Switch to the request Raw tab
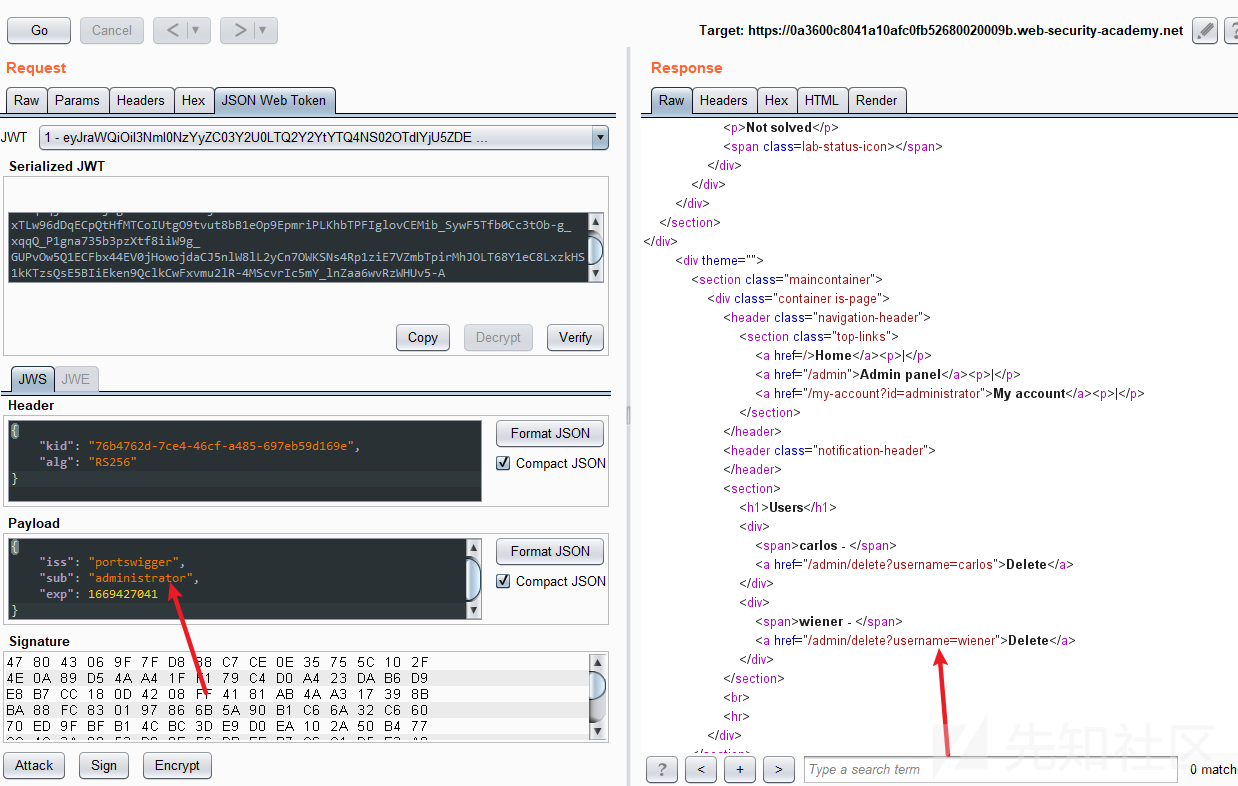The width and height of the screenshot is (1238, 786). point(27,100)
